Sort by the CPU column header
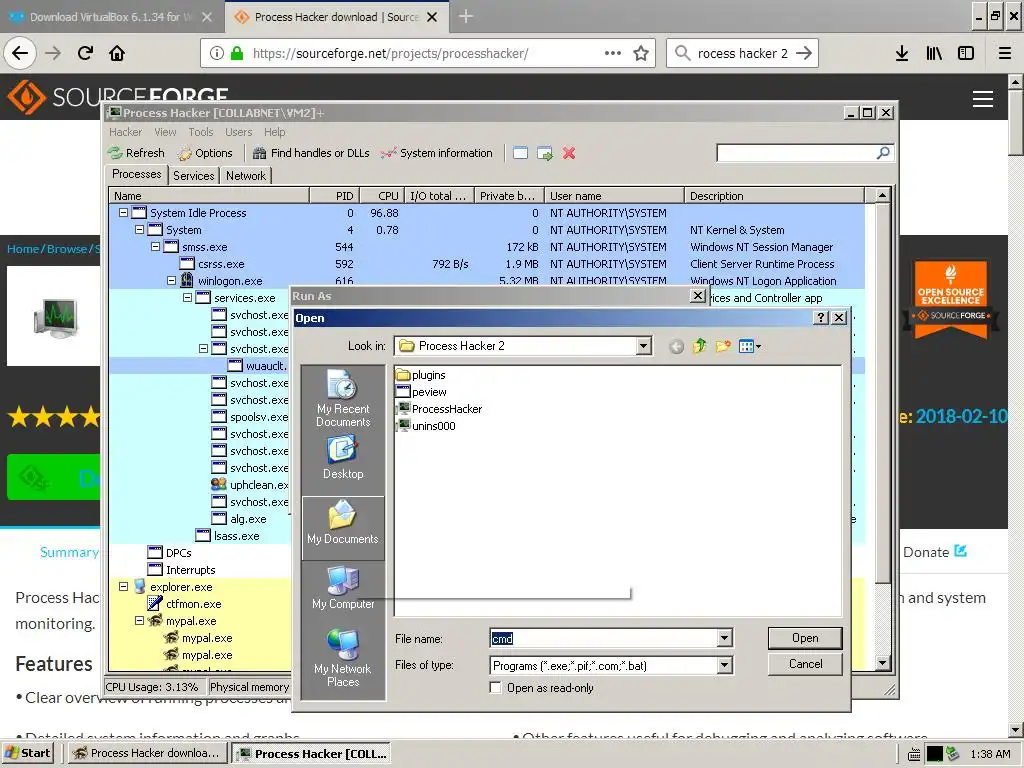 click(381, 196)
